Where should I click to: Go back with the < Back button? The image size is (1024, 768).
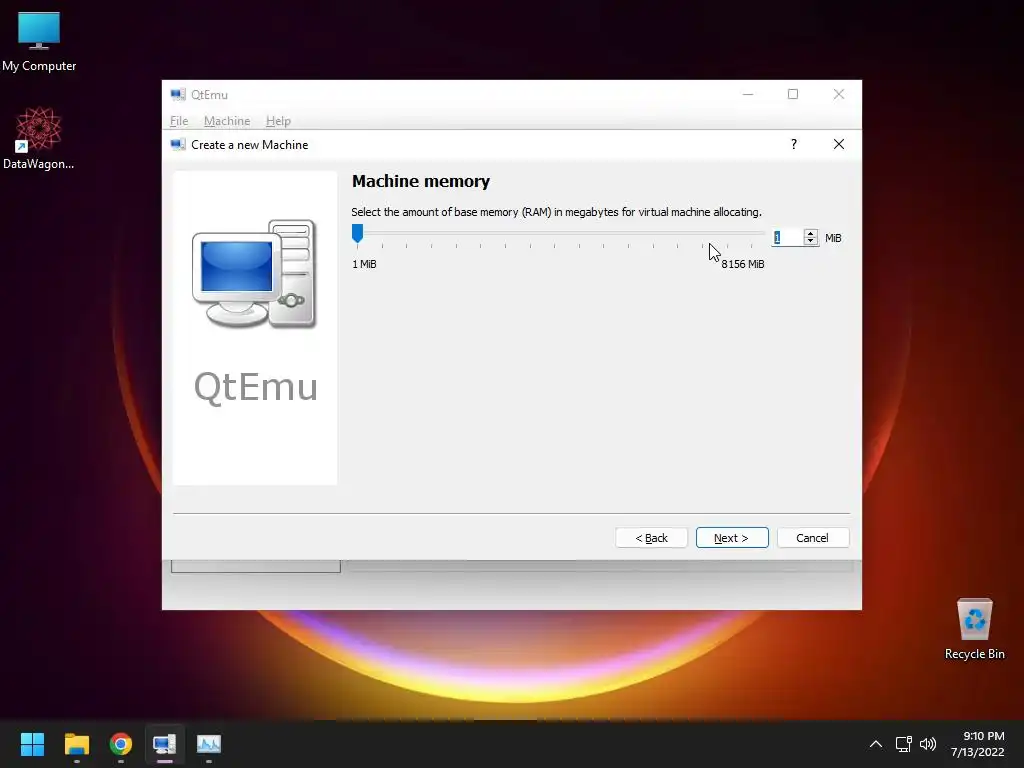(x=651, y=537)
